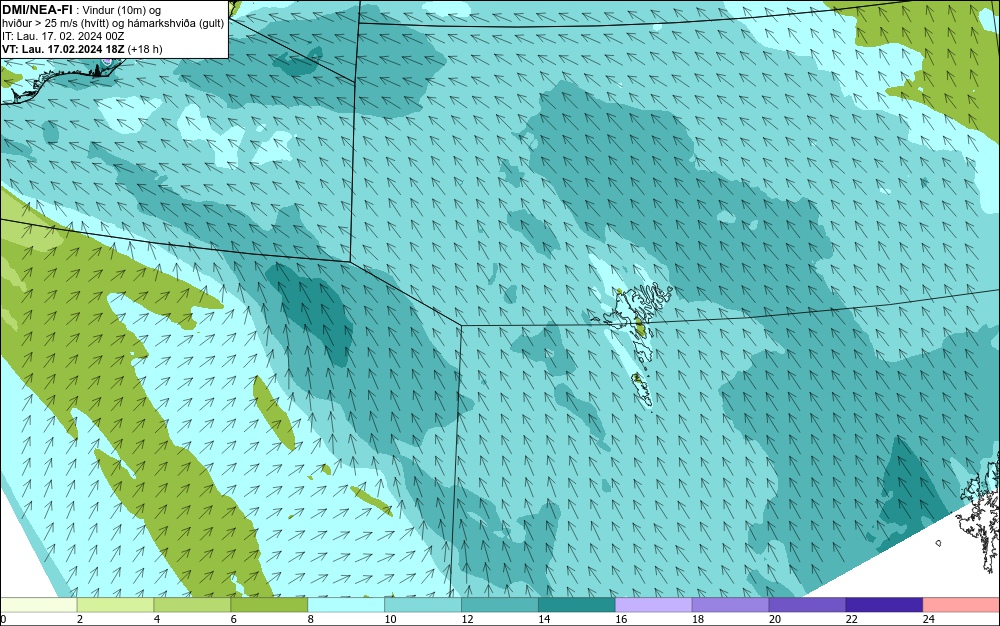Click the scale label "14"

tap(544, 619)
